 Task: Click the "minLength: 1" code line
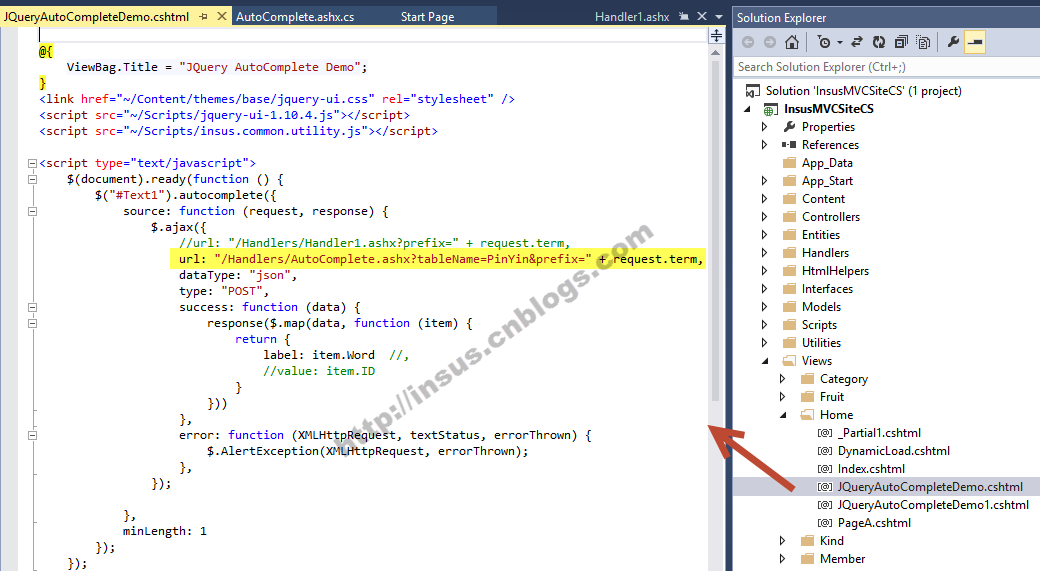164,531
